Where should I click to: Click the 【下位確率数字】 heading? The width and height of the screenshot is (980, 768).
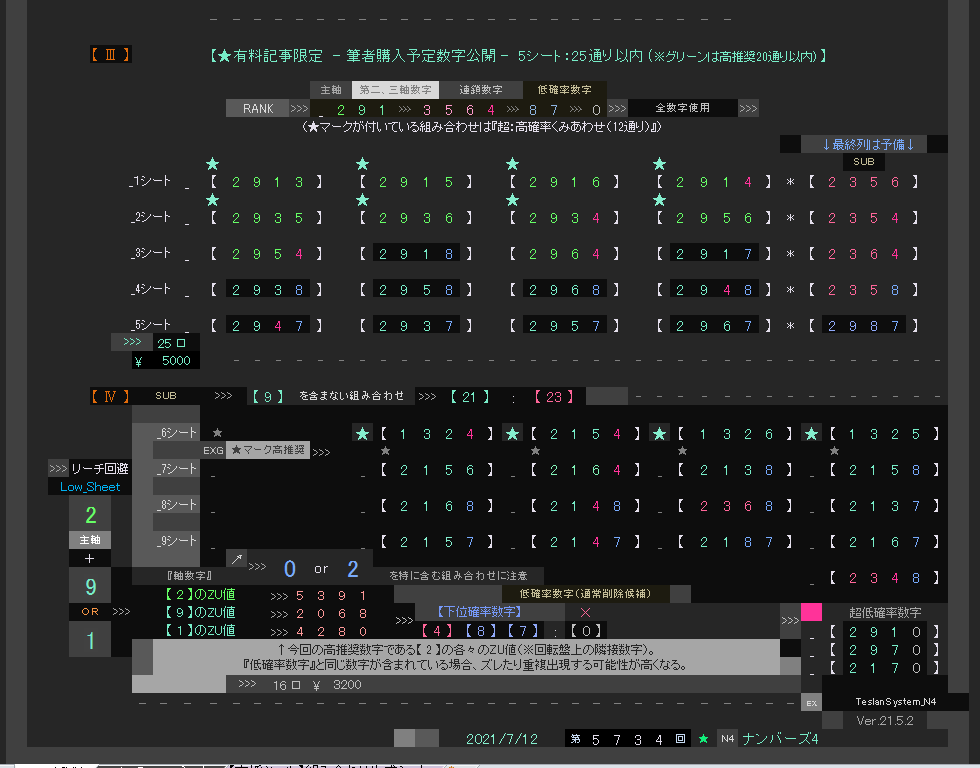tap(479, 612)
